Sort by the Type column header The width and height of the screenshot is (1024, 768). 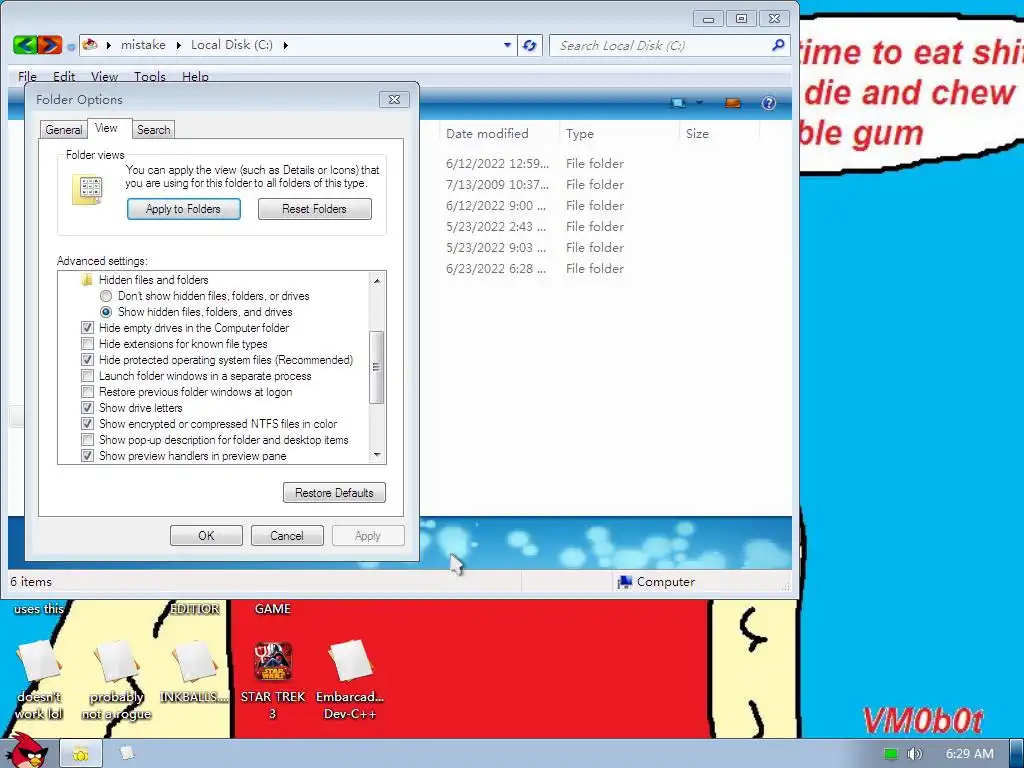(x=618, y=133)
